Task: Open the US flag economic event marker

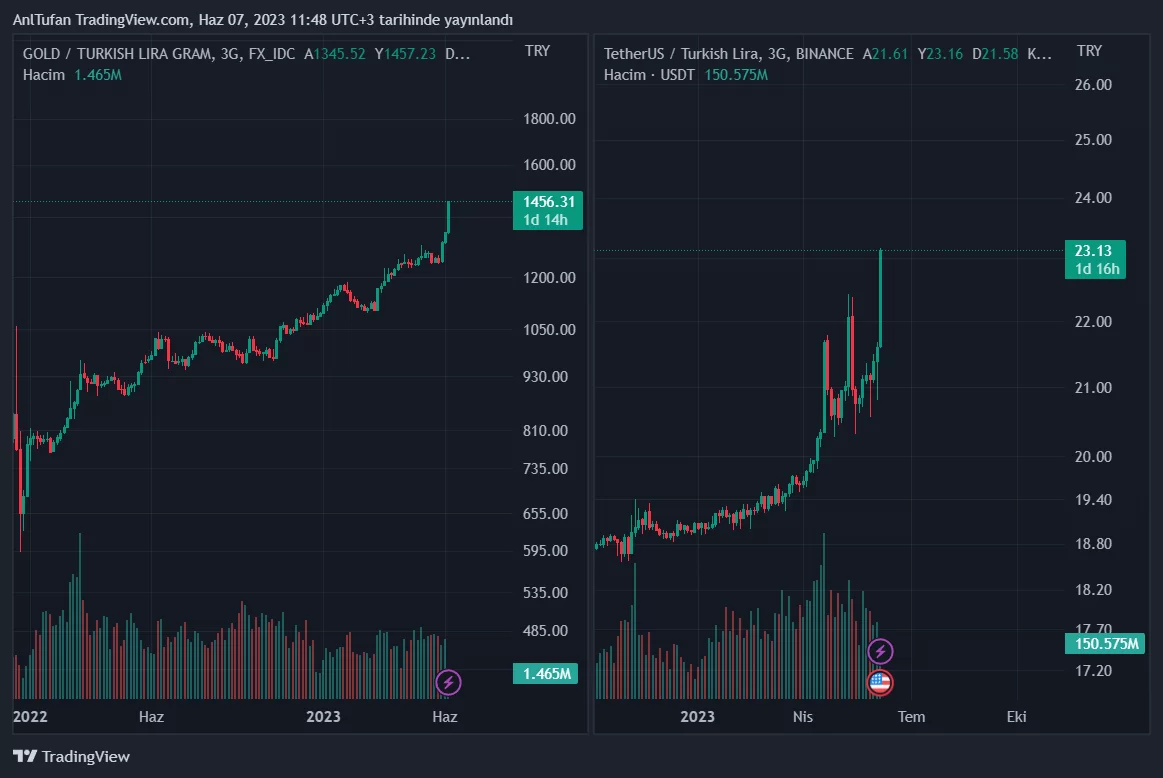Action: click(880, 683)
